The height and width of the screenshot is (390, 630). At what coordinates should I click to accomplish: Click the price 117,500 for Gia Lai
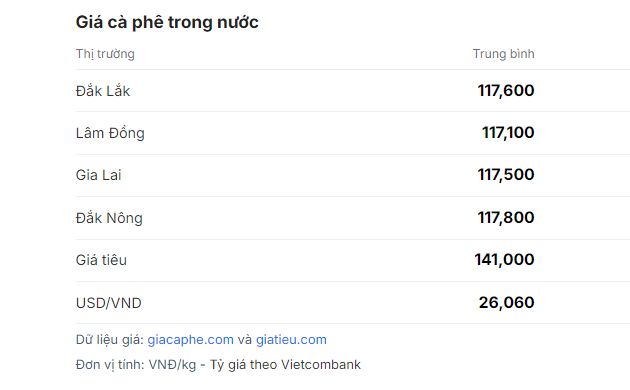coord(506,175)
